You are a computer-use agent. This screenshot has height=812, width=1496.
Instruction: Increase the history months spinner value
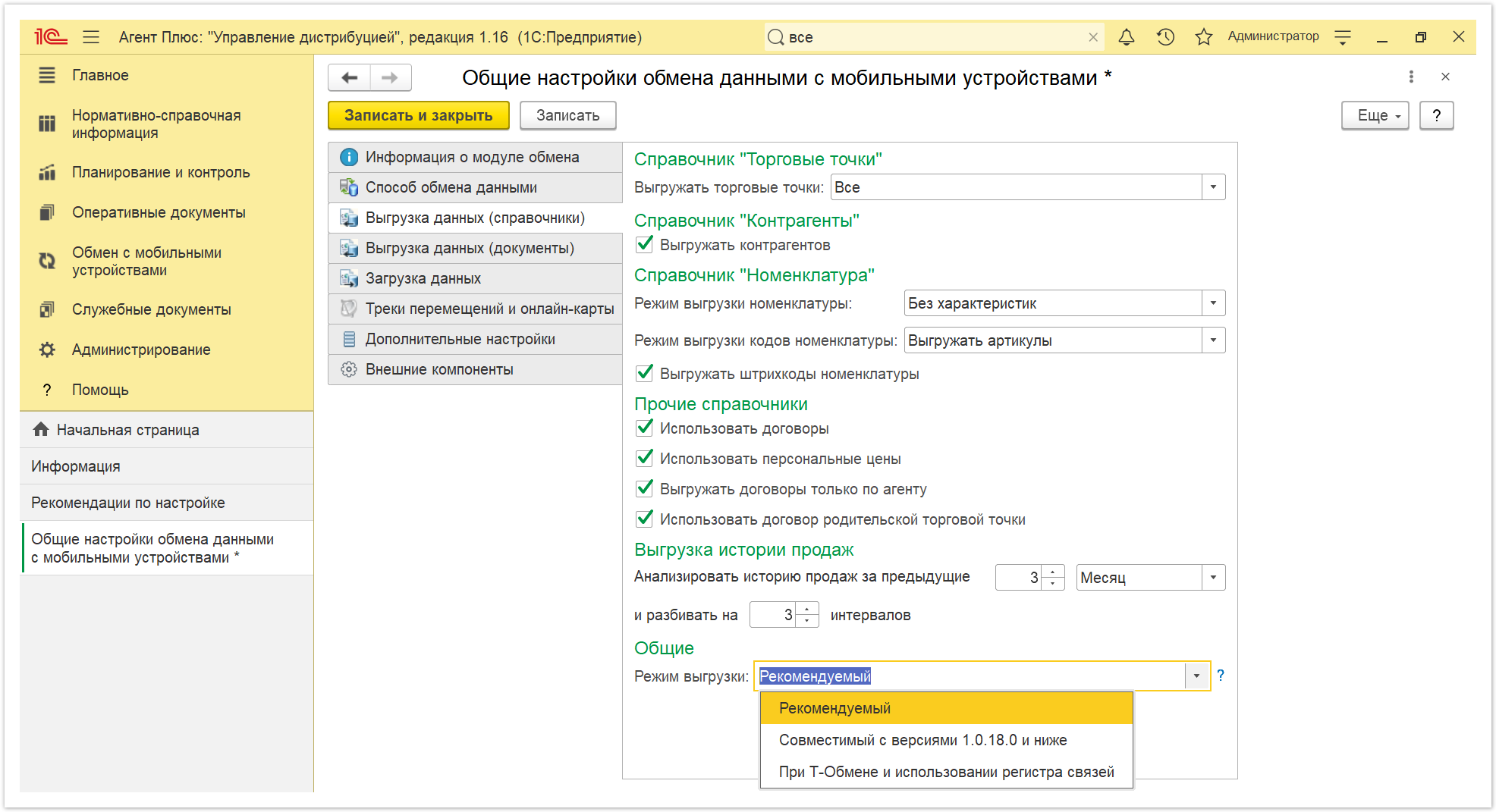1053,572
